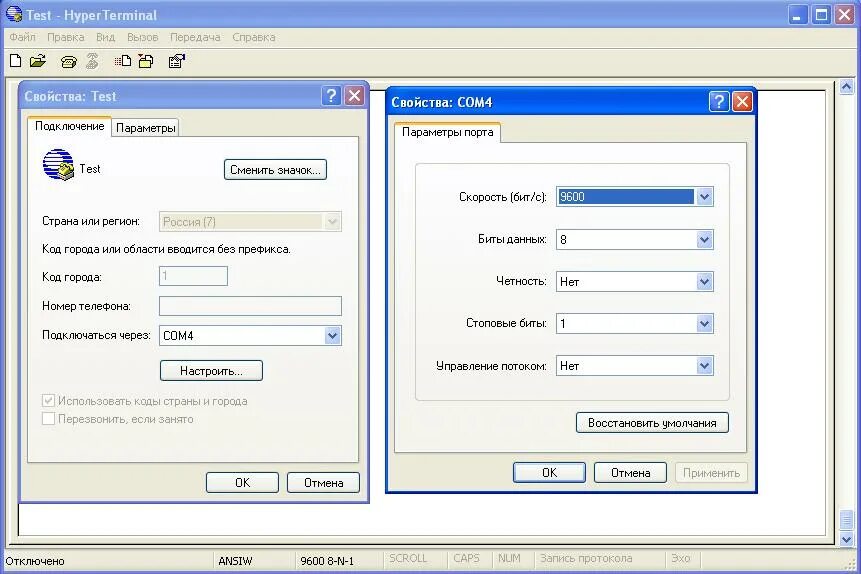Screen dimensions: 861x574
Task: Open the Справка menu
Action: [254, 37]
